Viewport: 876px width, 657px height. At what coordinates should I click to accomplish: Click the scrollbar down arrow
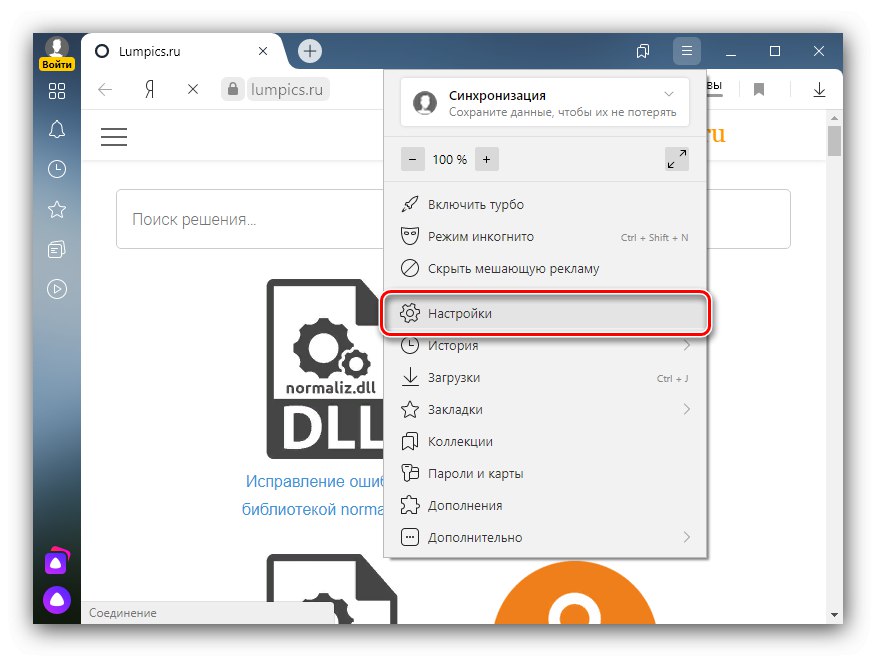pos(834,615)
